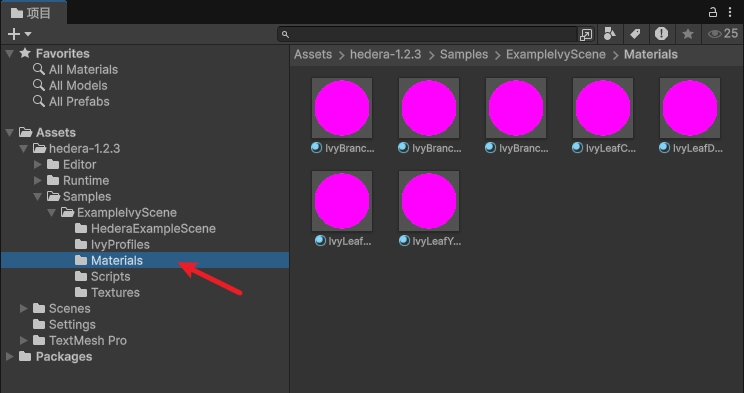744x393 pixels.
Task: Select the Samples folder in tree
Action: [87, 196]
